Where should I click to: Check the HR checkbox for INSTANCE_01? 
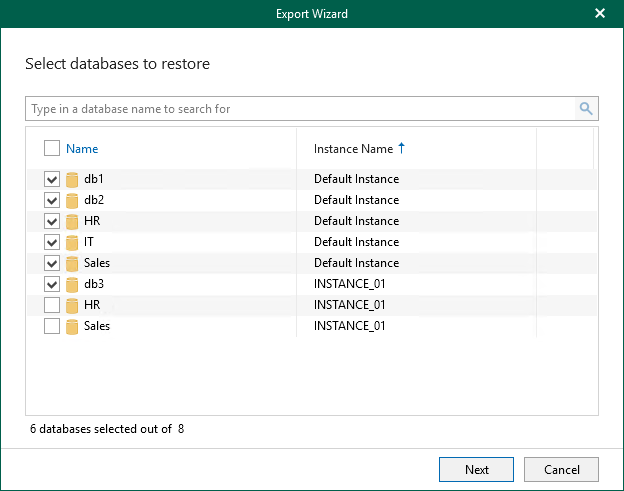pos(52,305)
